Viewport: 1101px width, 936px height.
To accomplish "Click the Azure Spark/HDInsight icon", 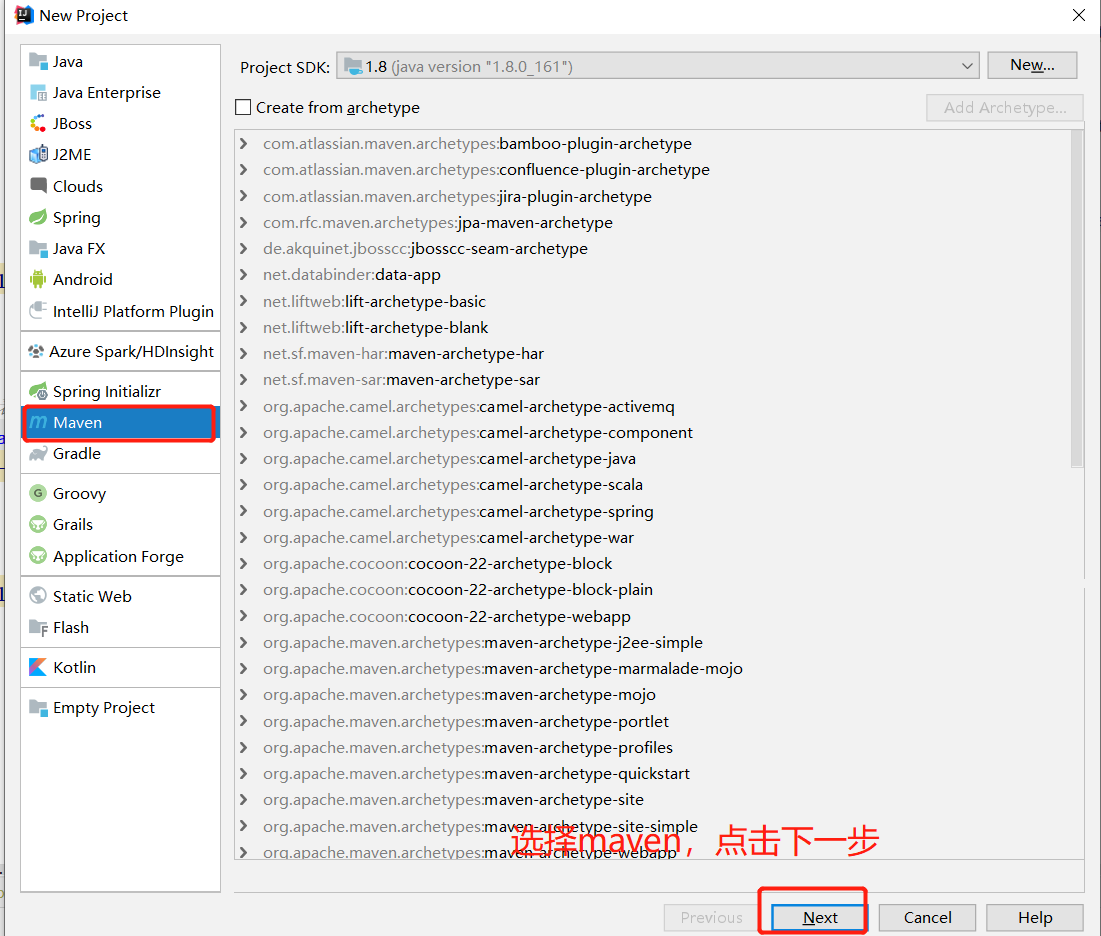I will tap(36, 351).
